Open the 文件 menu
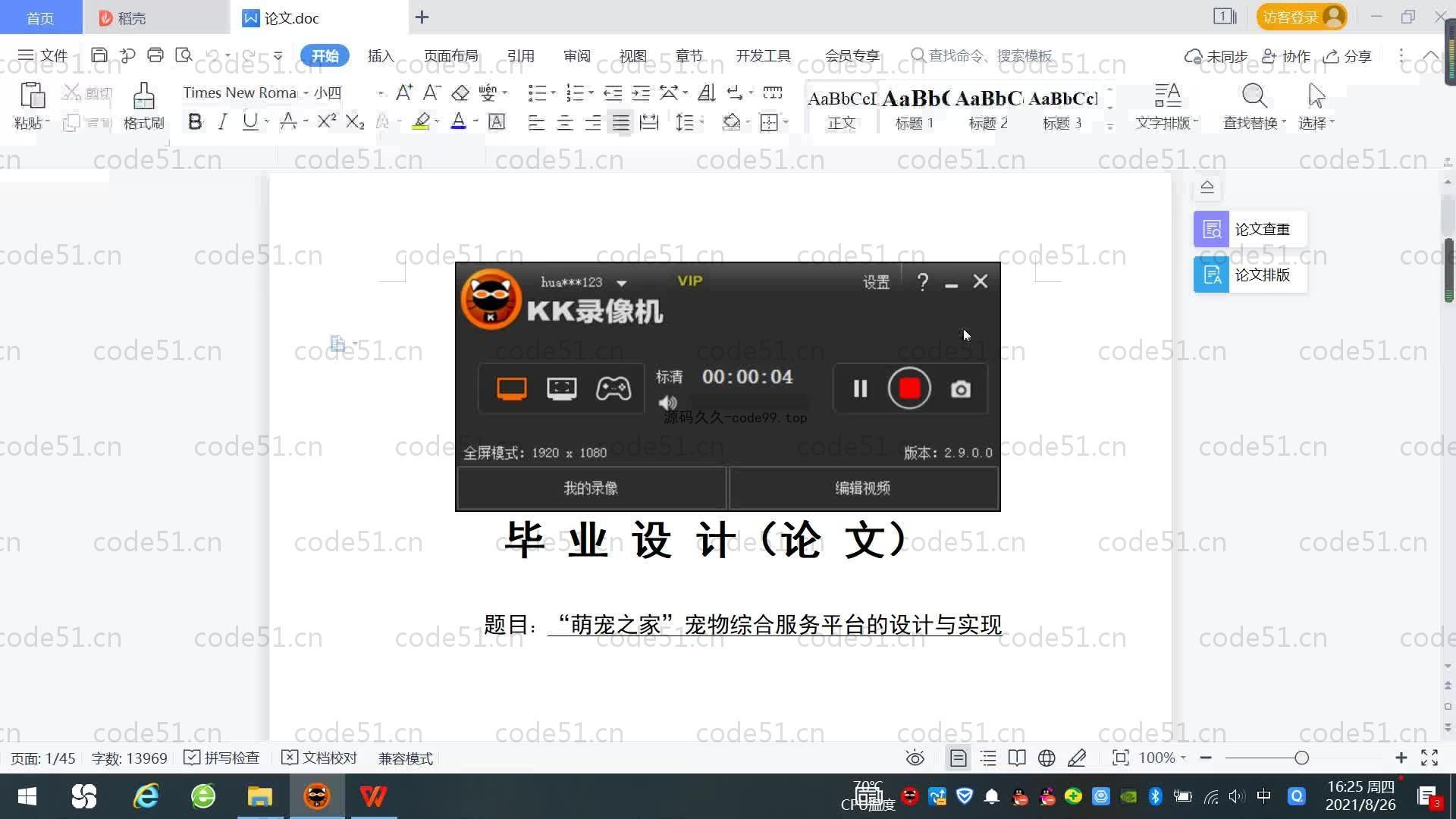Image resolution: width=1456 pixels, height=819 pixels. [x=42, y=55]
